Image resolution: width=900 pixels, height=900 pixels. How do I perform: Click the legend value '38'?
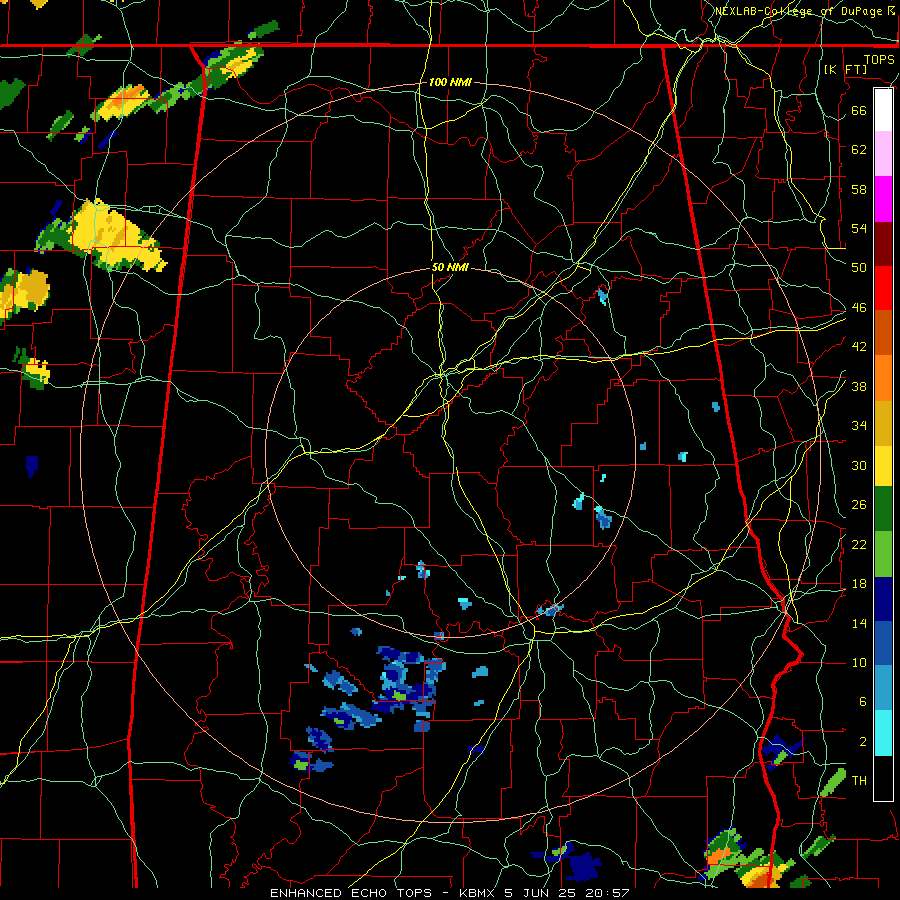click(x=859, y=386)
